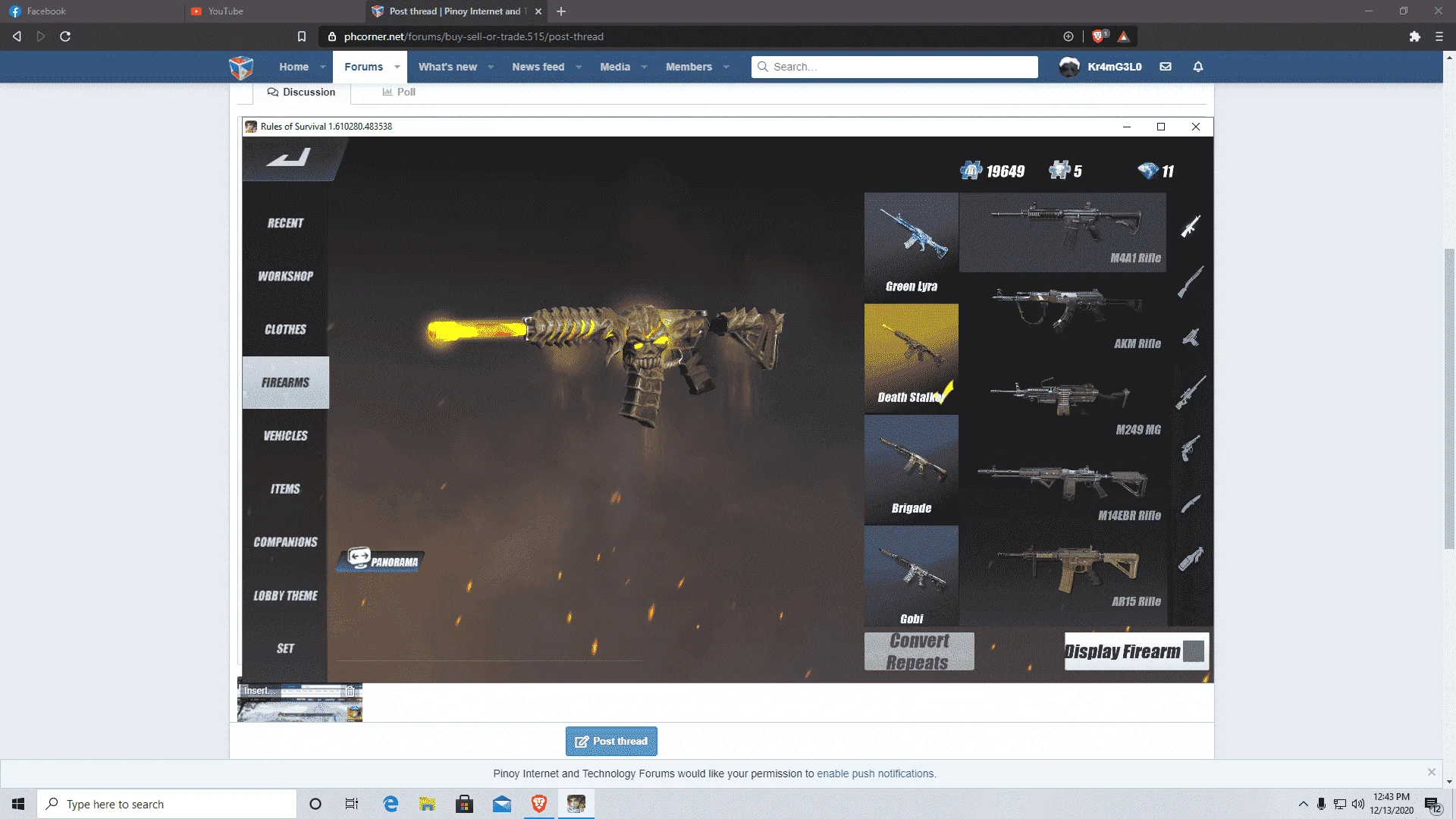Click the Windows taskbar search box
This screenshot has width=1456, height=819.
tap(167, 804)
